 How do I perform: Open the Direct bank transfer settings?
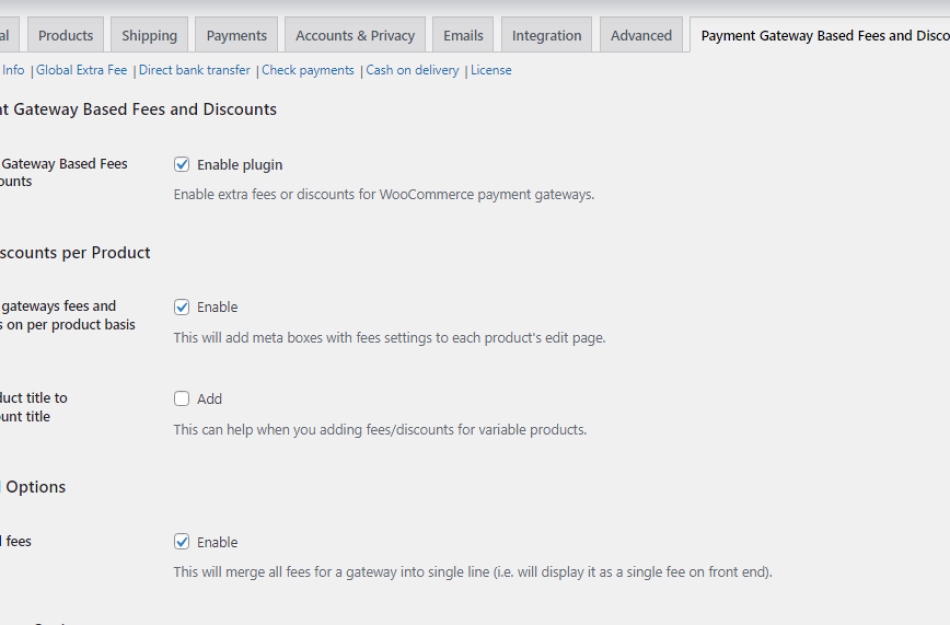(194, 70)
